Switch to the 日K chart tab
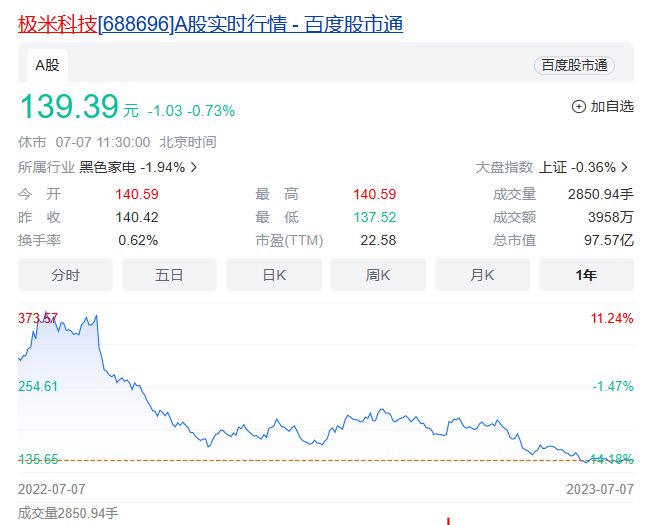This screenshot has width=650, height=525. pyautogui.click(x=274, y=275)
